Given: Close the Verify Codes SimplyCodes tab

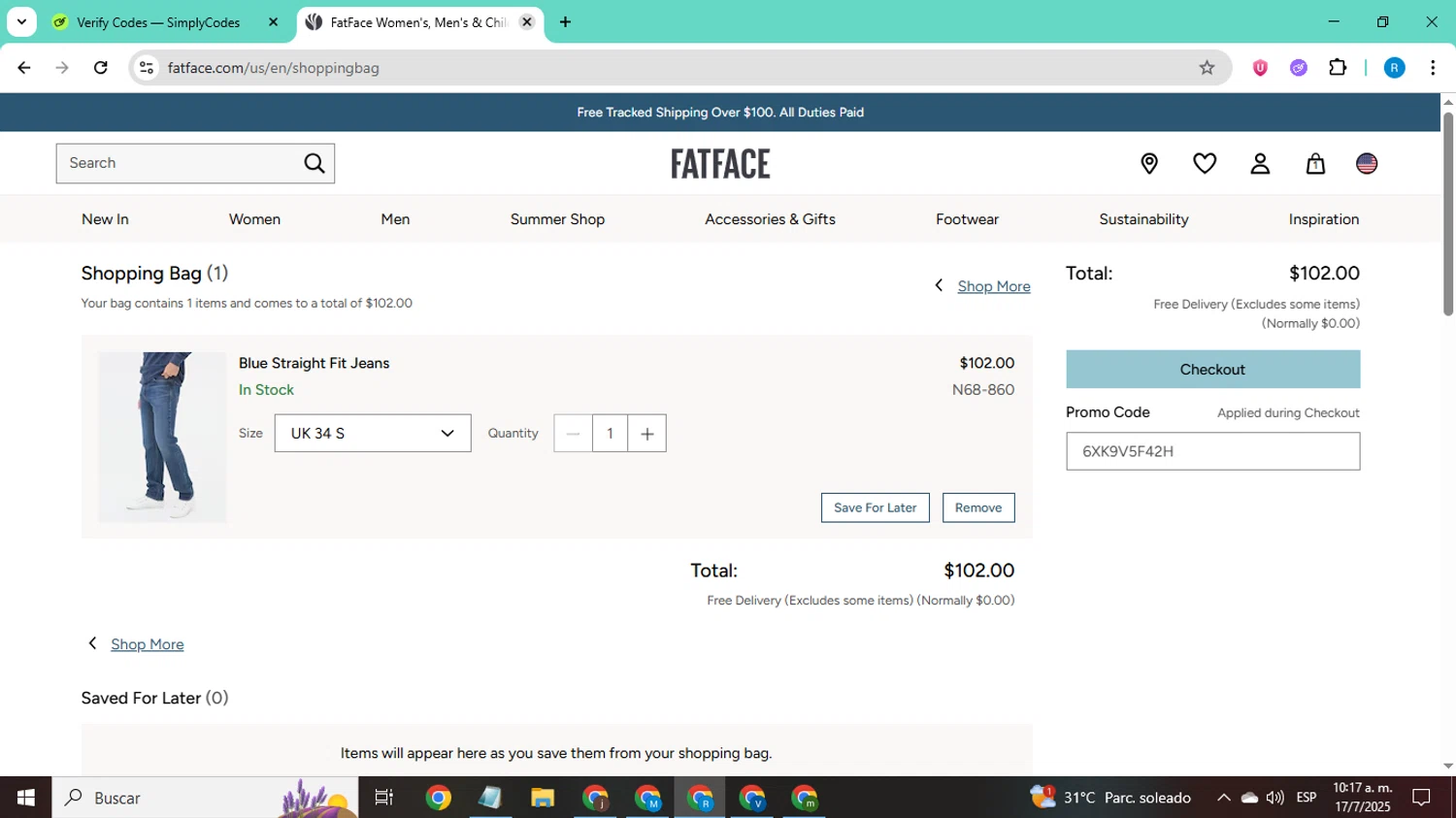Looking at the screenshot, I should coord(273,21).
